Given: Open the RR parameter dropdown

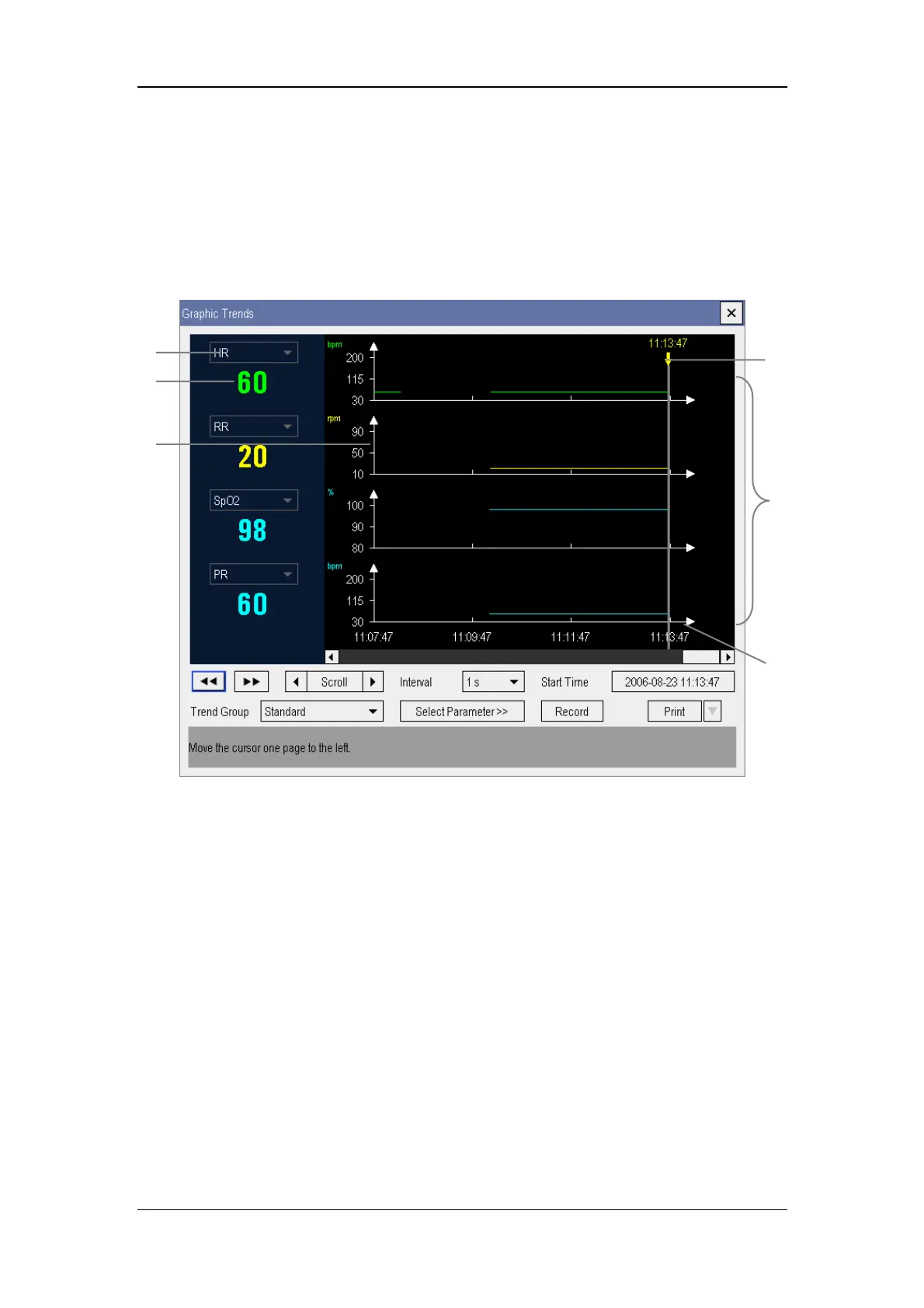Looking at the screenshot, I should pyautogui.click(x=254, y=426).
